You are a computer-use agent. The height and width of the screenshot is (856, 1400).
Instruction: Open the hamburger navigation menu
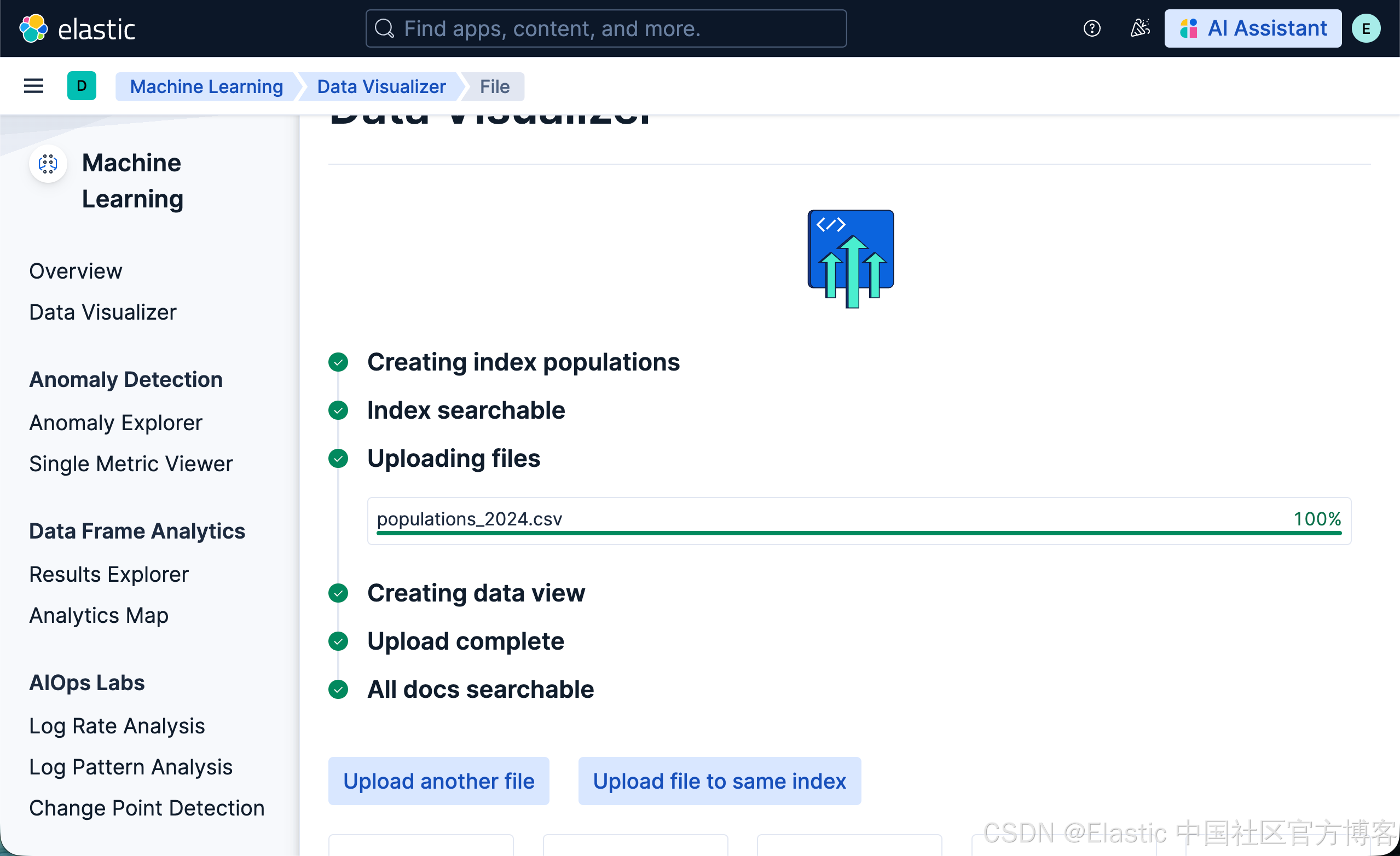point(33,86)
